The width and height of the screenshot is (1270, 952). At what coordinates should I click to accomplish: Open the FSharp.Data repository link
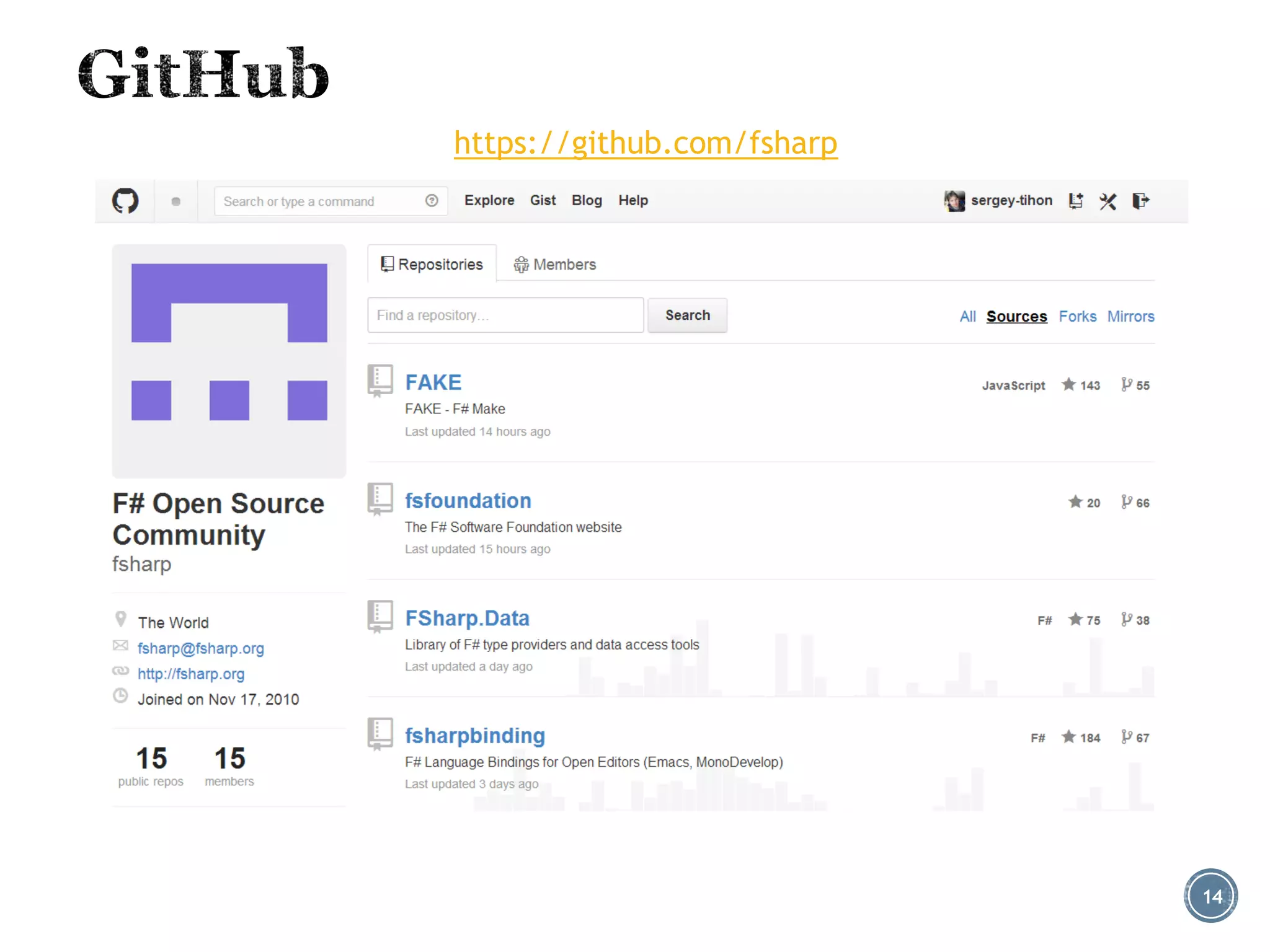point(467,618)
